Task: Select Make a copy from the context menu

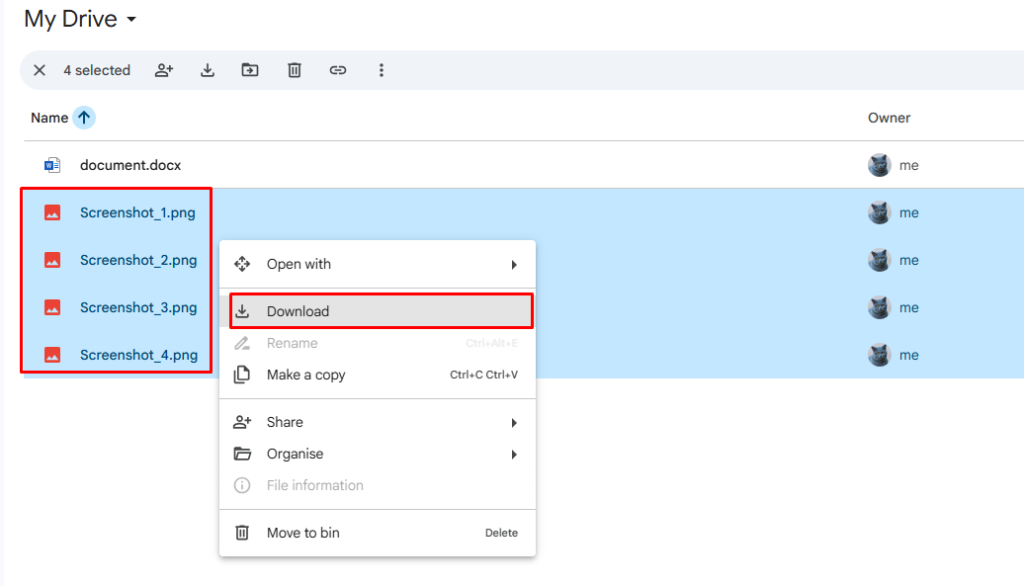Action: click(x=300, y=375)
